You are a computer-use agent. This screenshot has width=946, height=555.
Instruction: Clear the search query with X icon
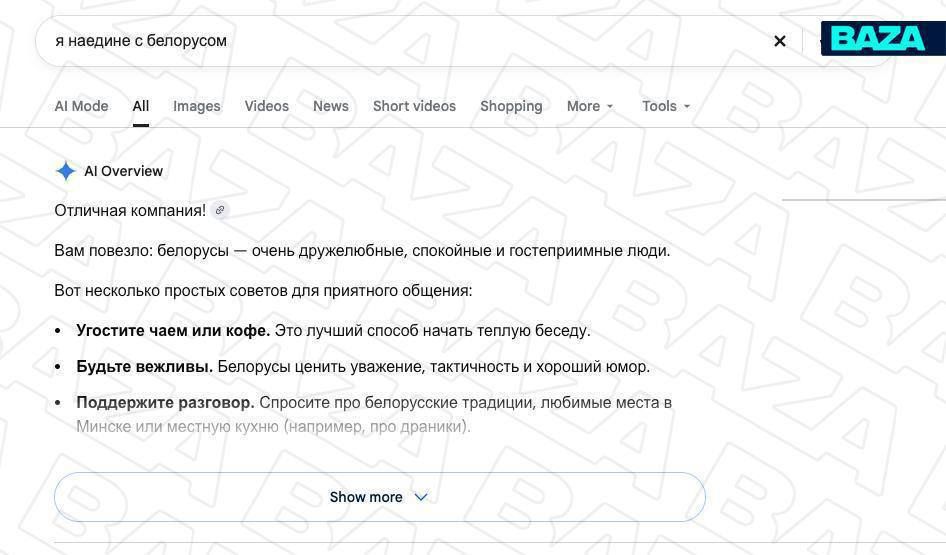point(779,41)
